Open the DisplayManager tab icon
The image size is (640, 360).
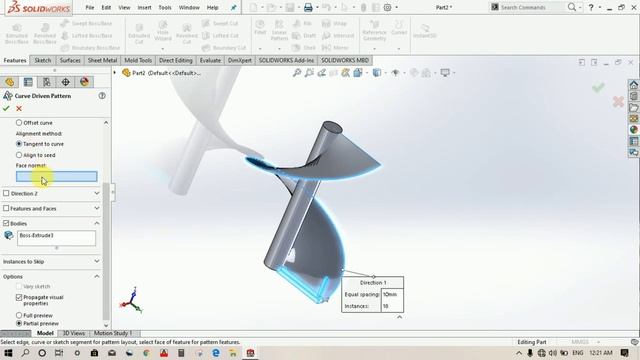click(x=84, y=82)
